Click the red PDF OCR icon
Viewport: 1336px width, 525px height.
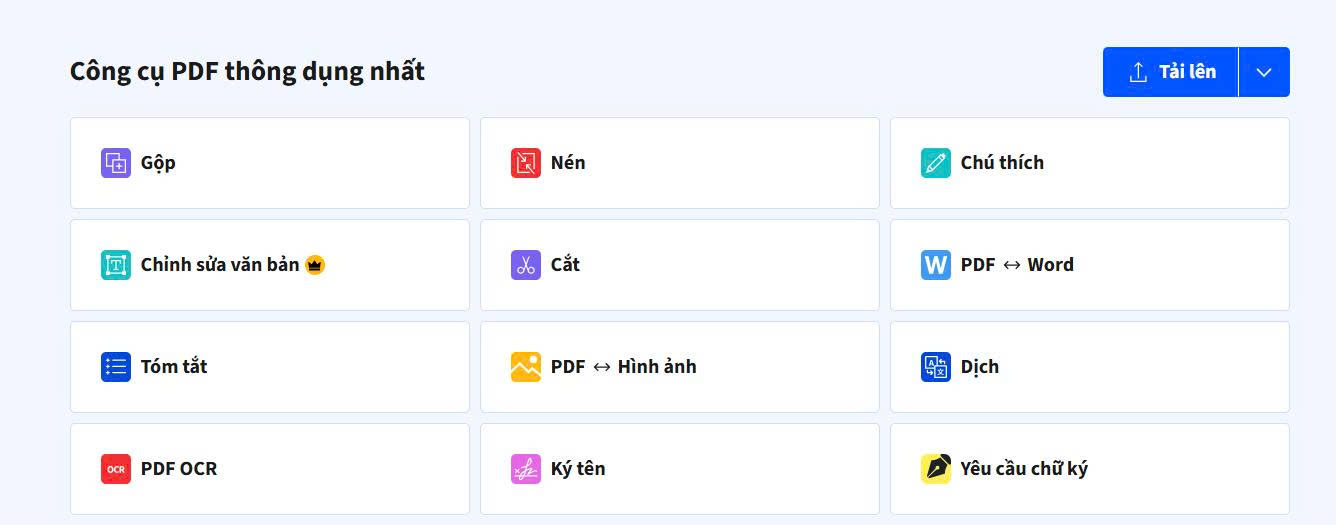(116, 469)
